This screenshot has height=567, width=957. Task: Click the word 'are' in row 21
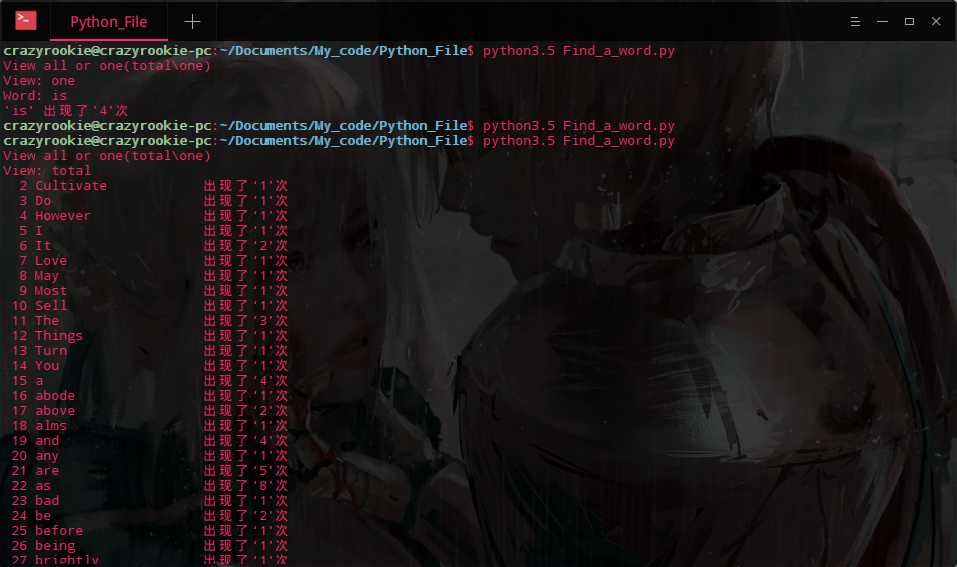pyautogui.click(x=47, y=471)
